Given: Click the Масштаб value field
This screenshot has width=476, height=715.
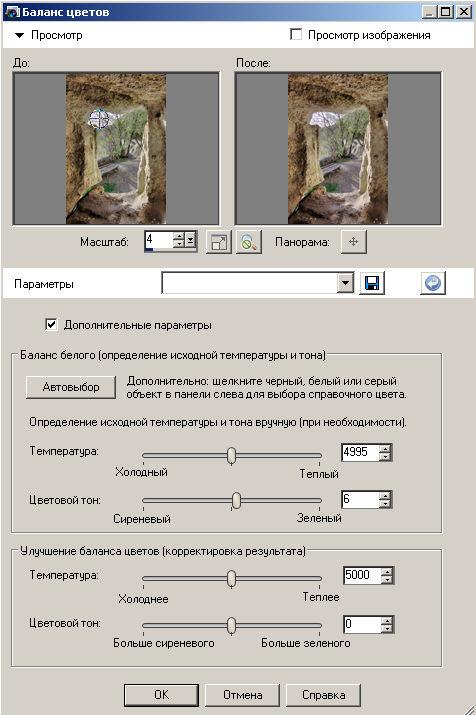Looking at the screenshot, I should click(x=159, y=240).
